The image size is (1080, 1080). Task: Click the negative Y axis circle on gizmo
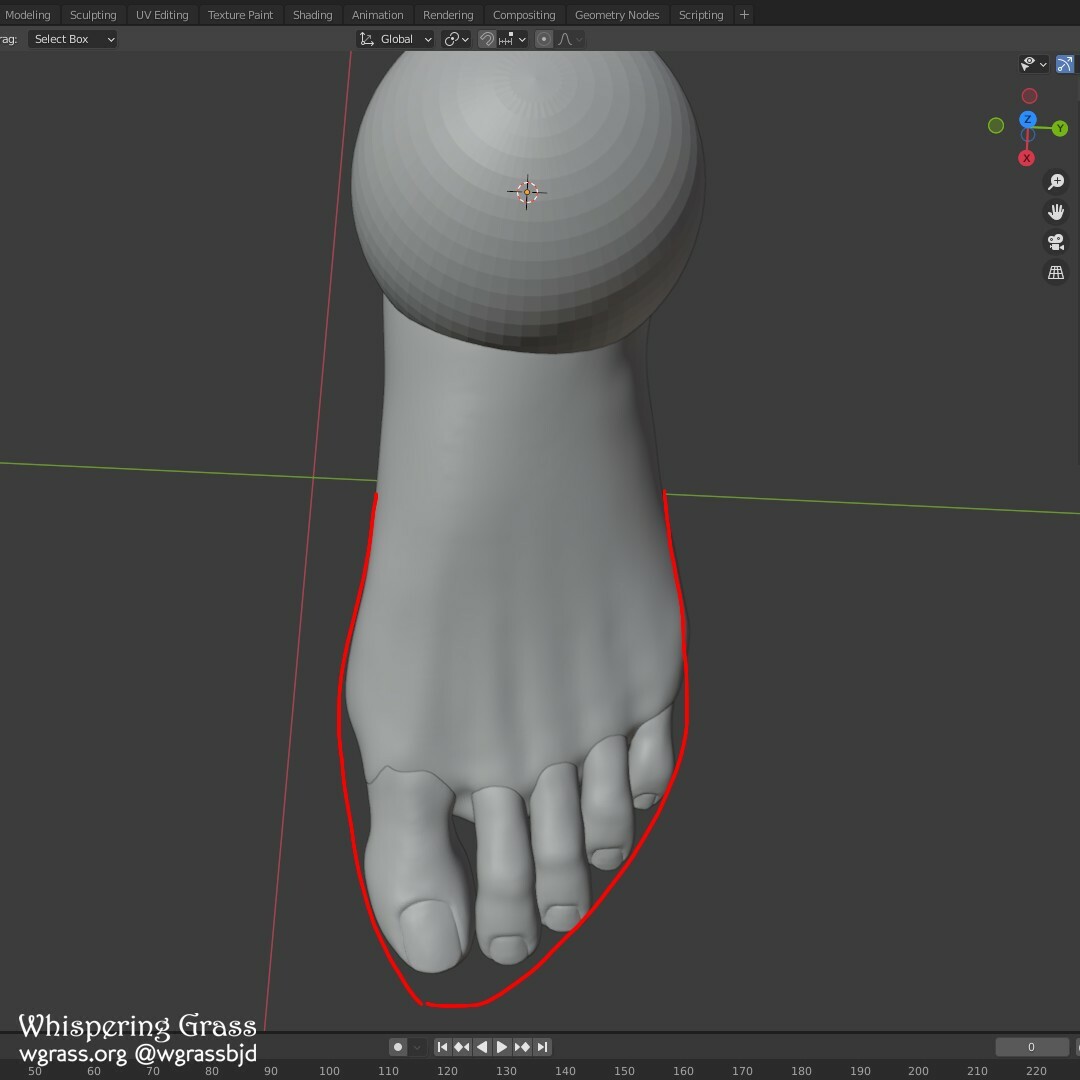click(x=996, y=125)
